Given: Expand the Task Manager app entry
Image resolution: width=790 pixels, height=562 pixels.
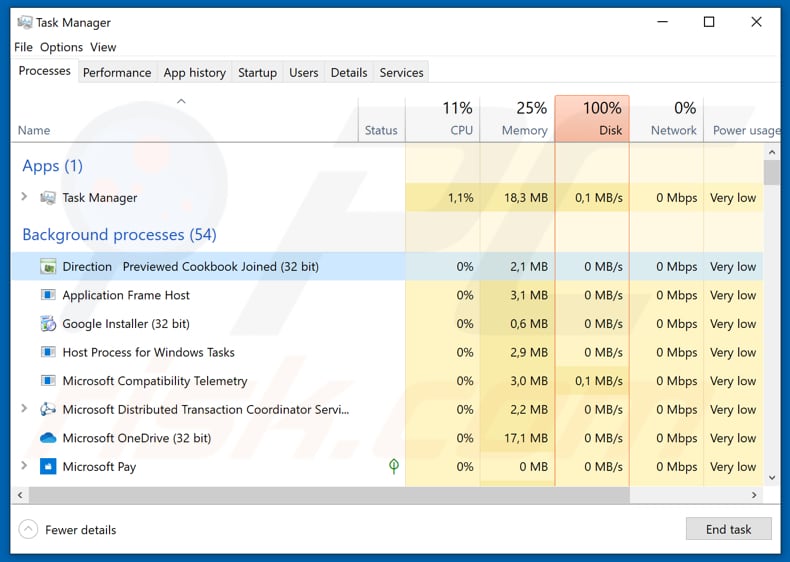Looking at the screenshot, I should coord(24,197).
